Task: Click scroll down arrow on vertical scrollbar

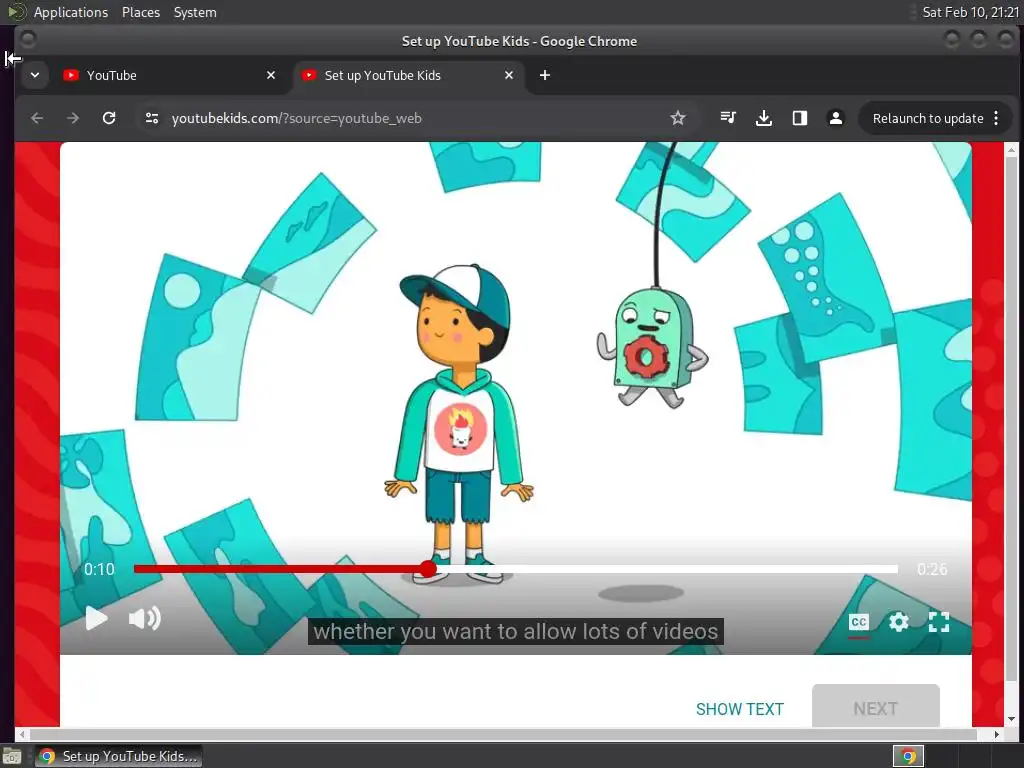Action: click(x=1011, y=719)
